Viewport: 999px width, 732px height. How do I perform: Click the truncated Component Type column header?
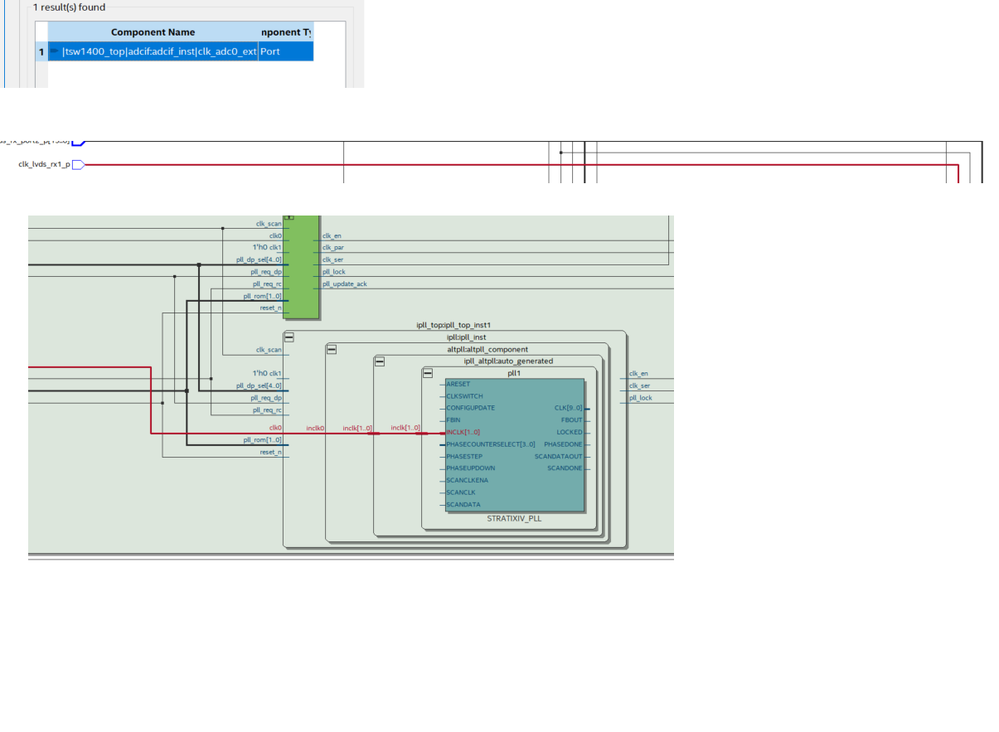(286, 32)
